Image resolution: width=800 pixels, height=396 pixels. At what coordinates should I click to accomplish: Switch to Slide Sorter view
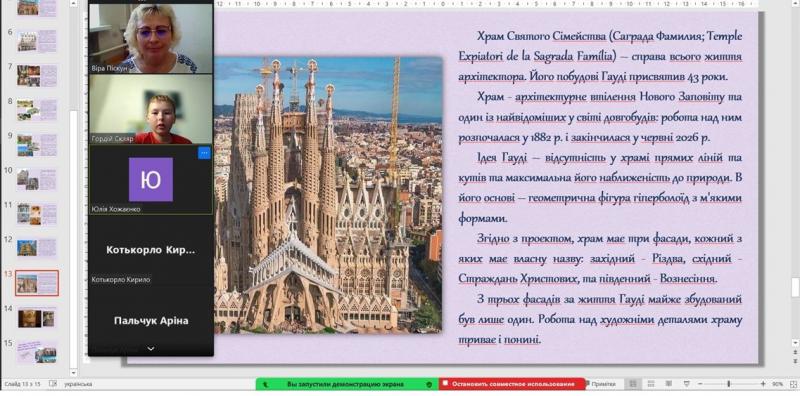(651, 384)
